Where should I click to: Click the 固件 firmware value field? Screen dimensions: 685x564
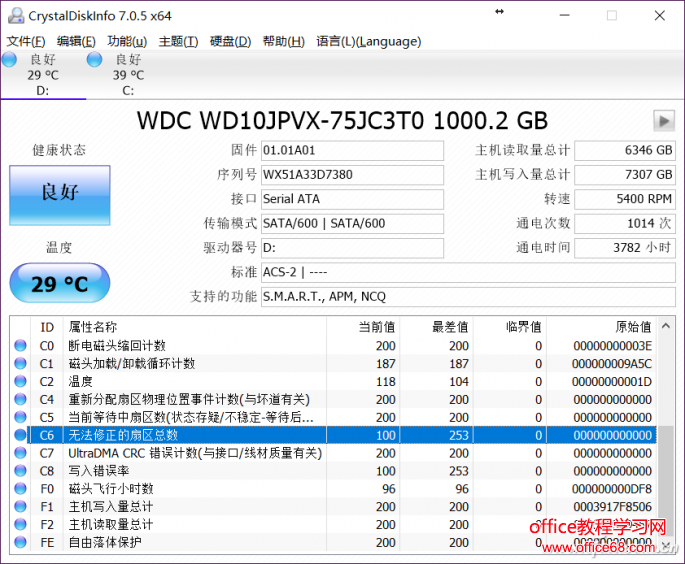(351, 151)
